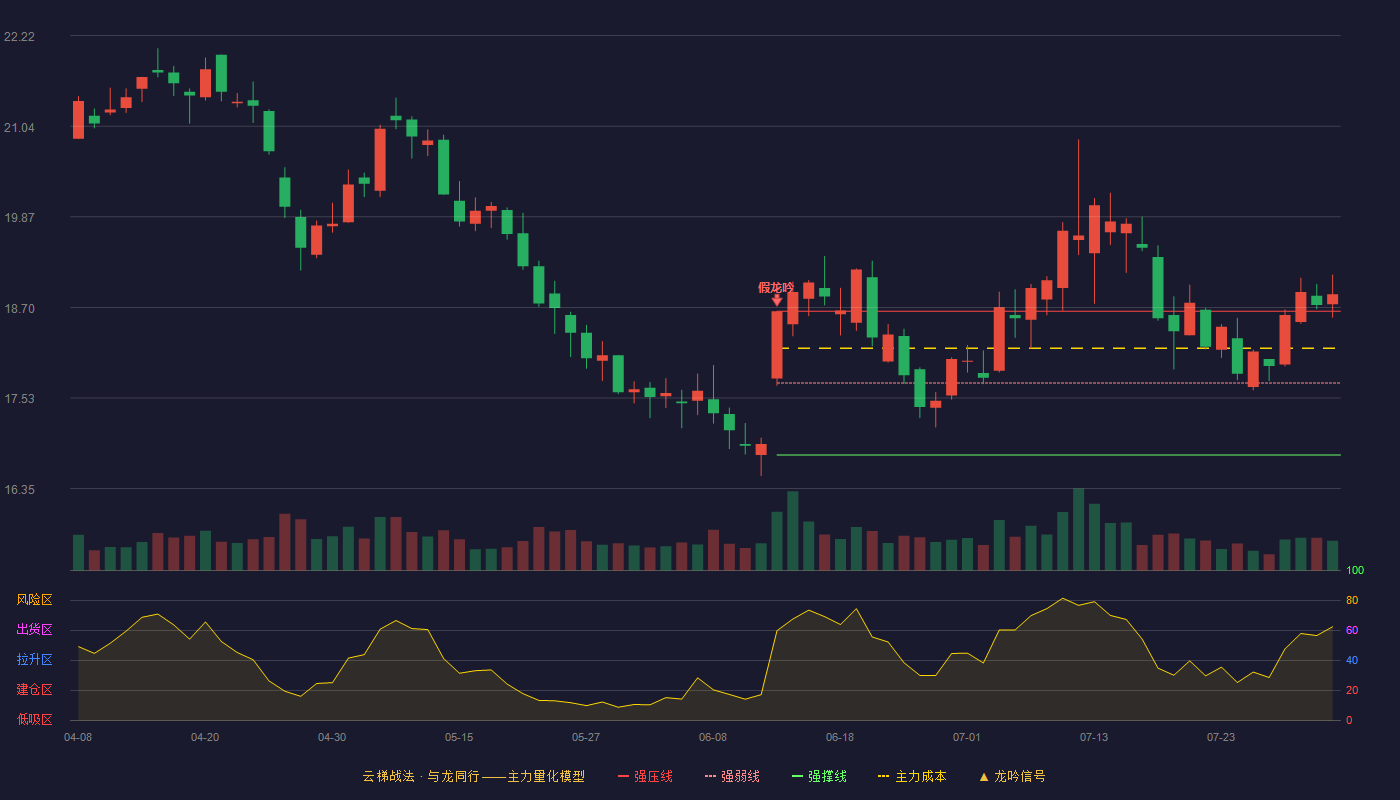Click the 60 indicator scale label
Viewport: 1400px width, 800px height.
[1352, 630]
